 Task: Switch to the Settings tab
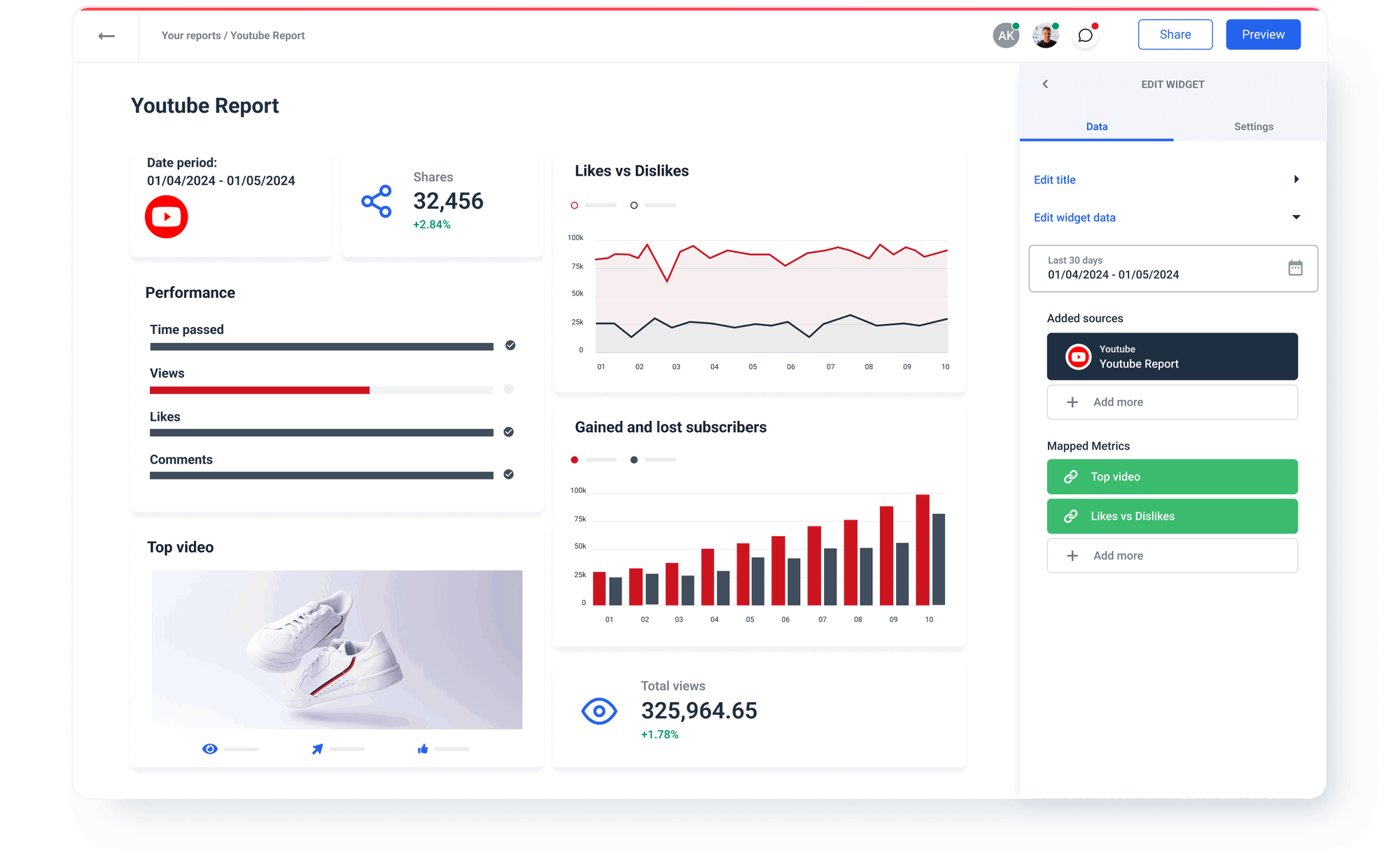coord(1253,127)
